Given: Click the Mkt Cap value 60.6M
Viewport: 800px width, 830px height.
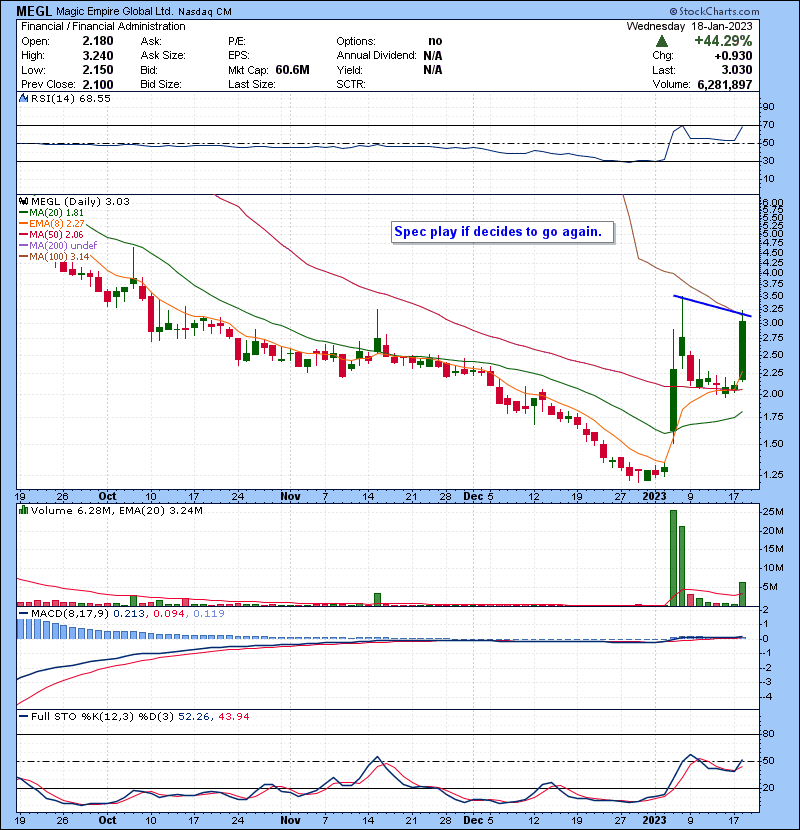Looking at the screenshot, I should click(x=292, y=70).
